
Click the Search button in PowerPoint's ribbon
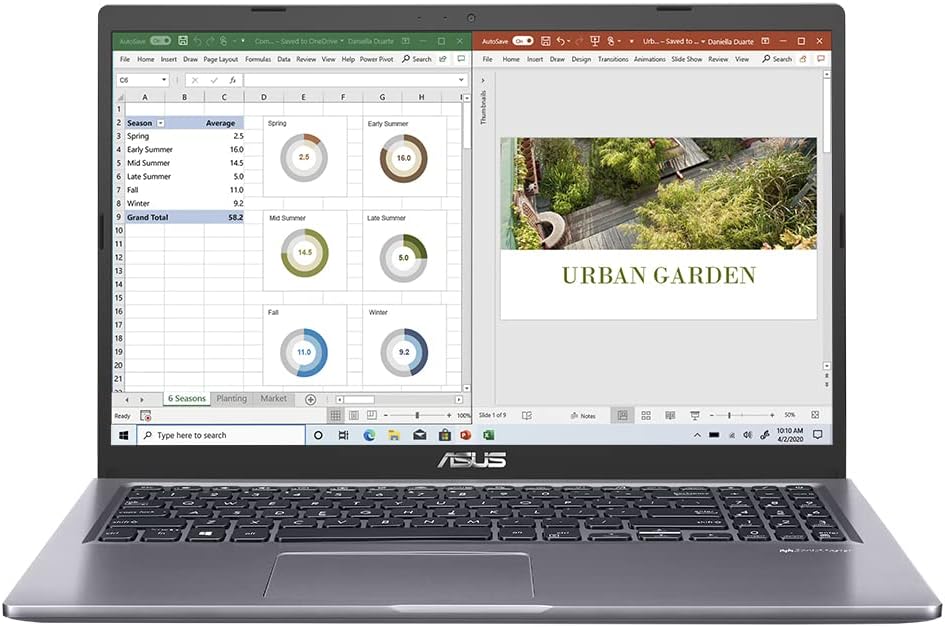pos(776,58)
